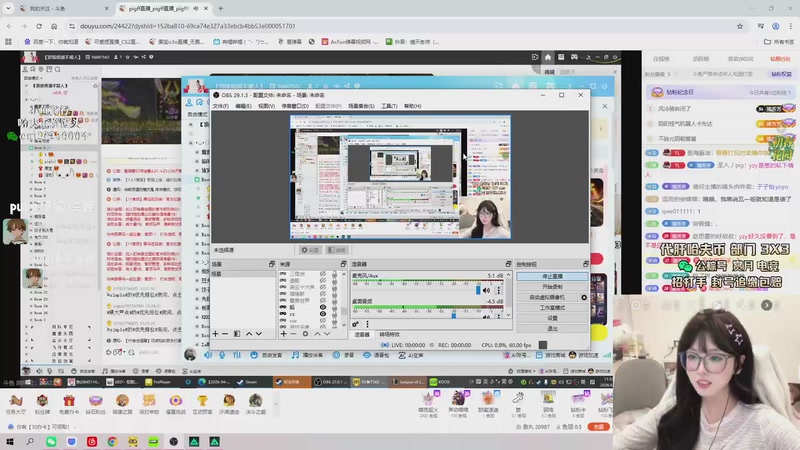800x450 pixels.
Task: Open WeChat from Windows taskbar
Action: 51,441
